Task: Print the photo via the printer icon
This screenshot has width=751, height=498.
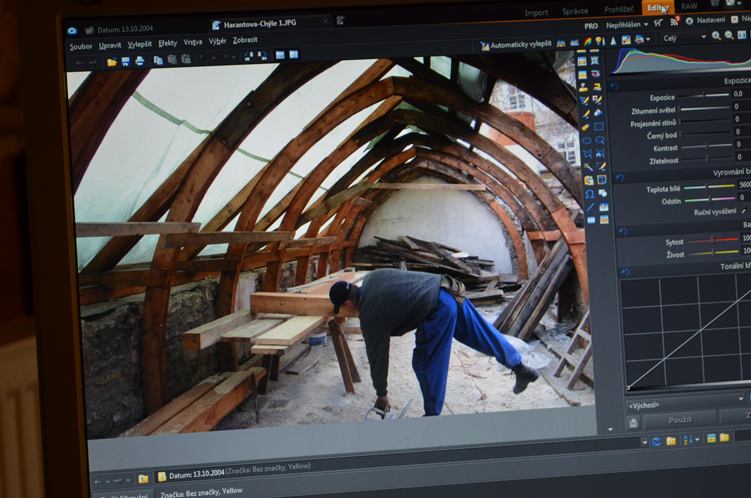Action: point(139,61)
